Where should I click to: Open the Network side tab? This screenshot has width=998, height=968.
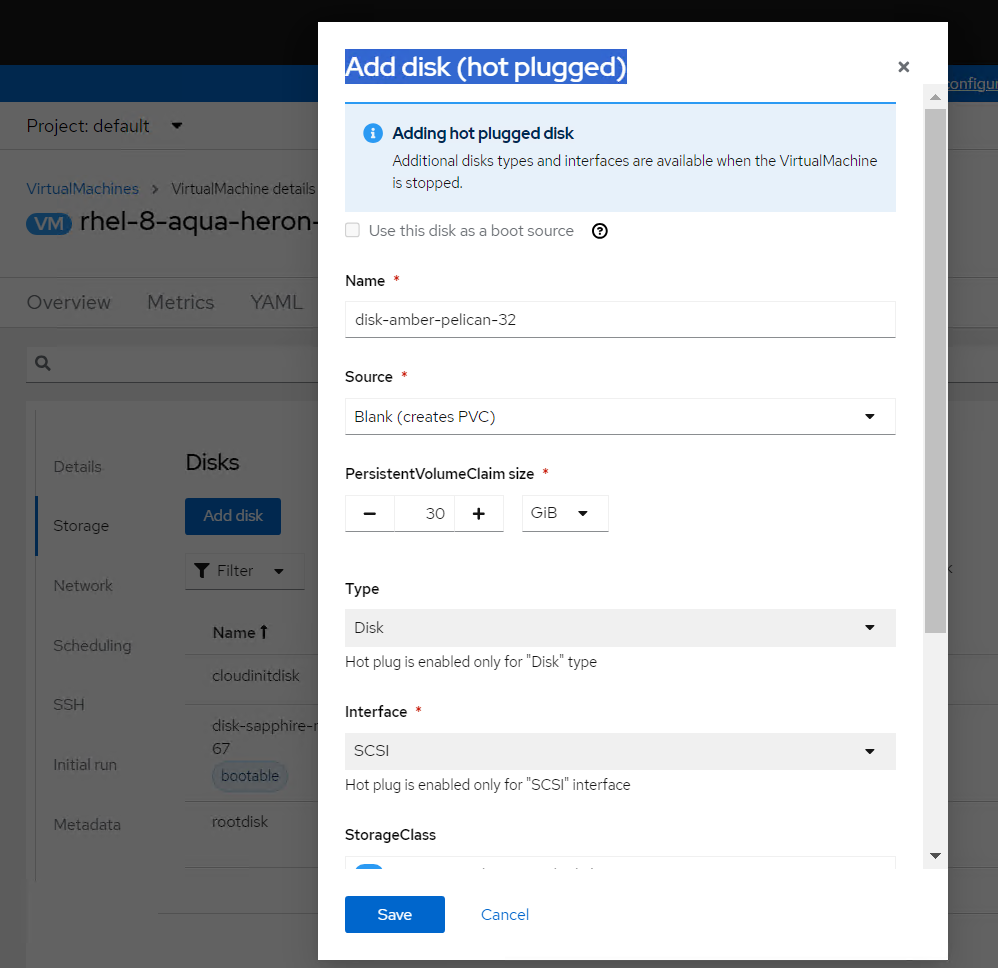[x=83, y=586]
